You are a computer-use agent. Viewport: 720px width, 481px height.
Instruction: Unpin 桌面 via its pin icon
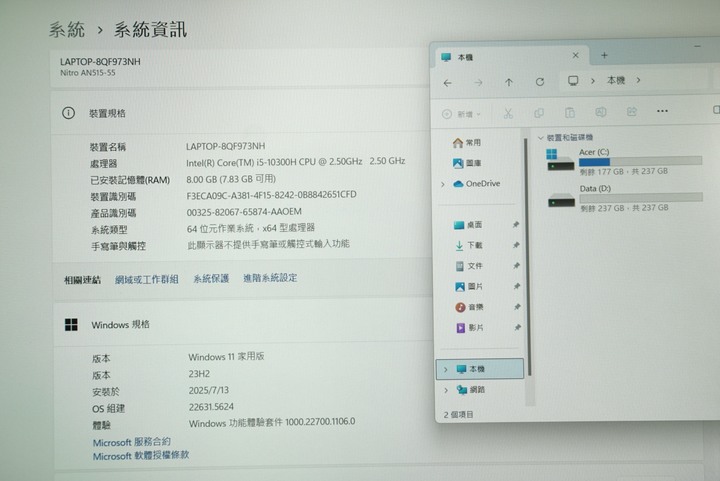[516, 224]
